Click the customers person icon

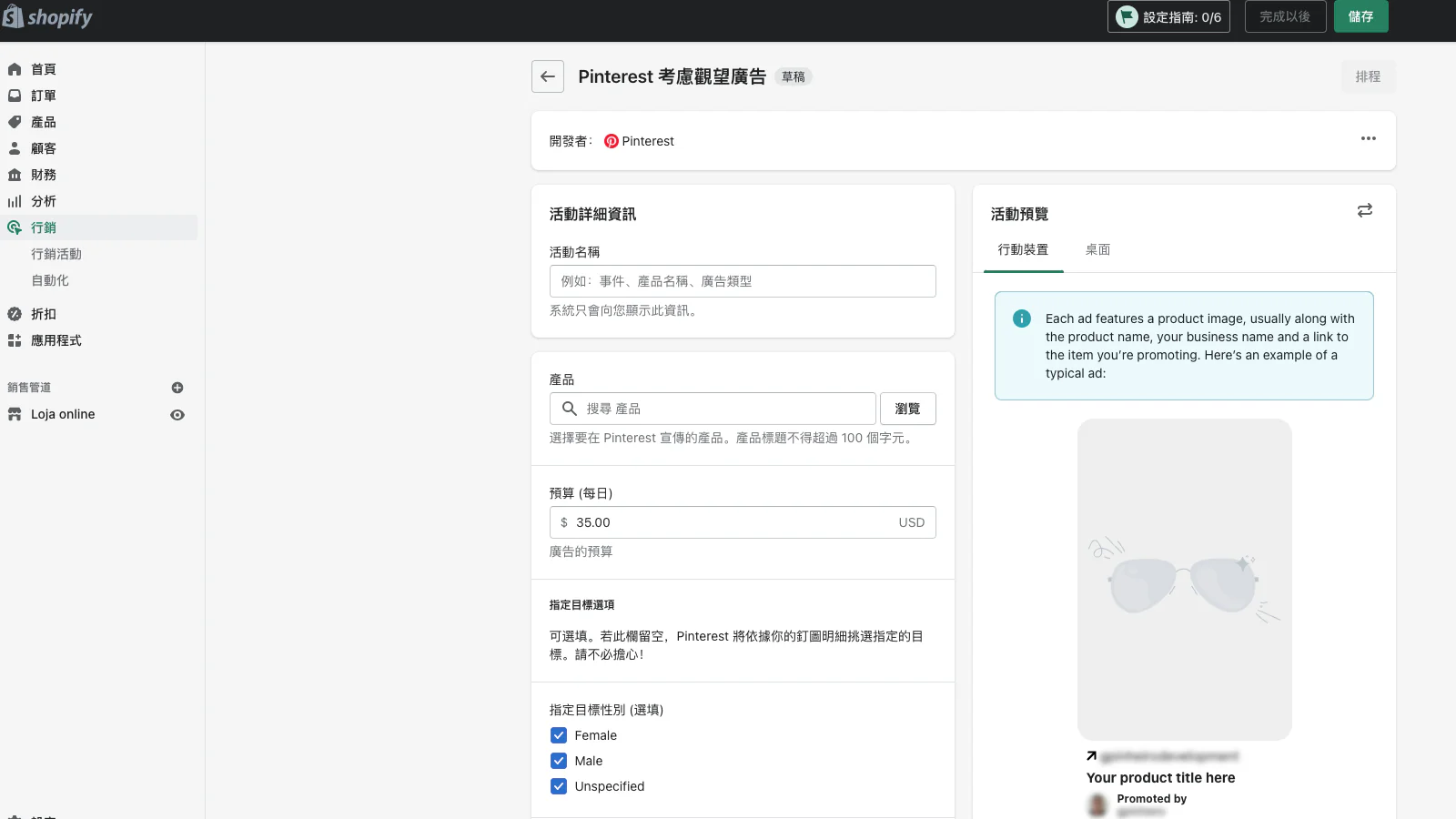coord(15,148)
